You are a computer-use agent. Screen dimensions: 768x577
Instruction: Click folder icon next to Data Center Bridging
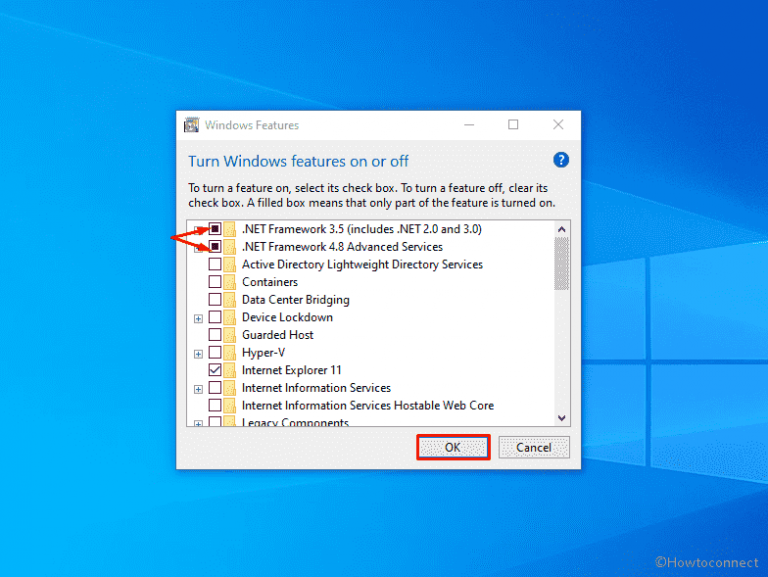(x=230, y=299)
